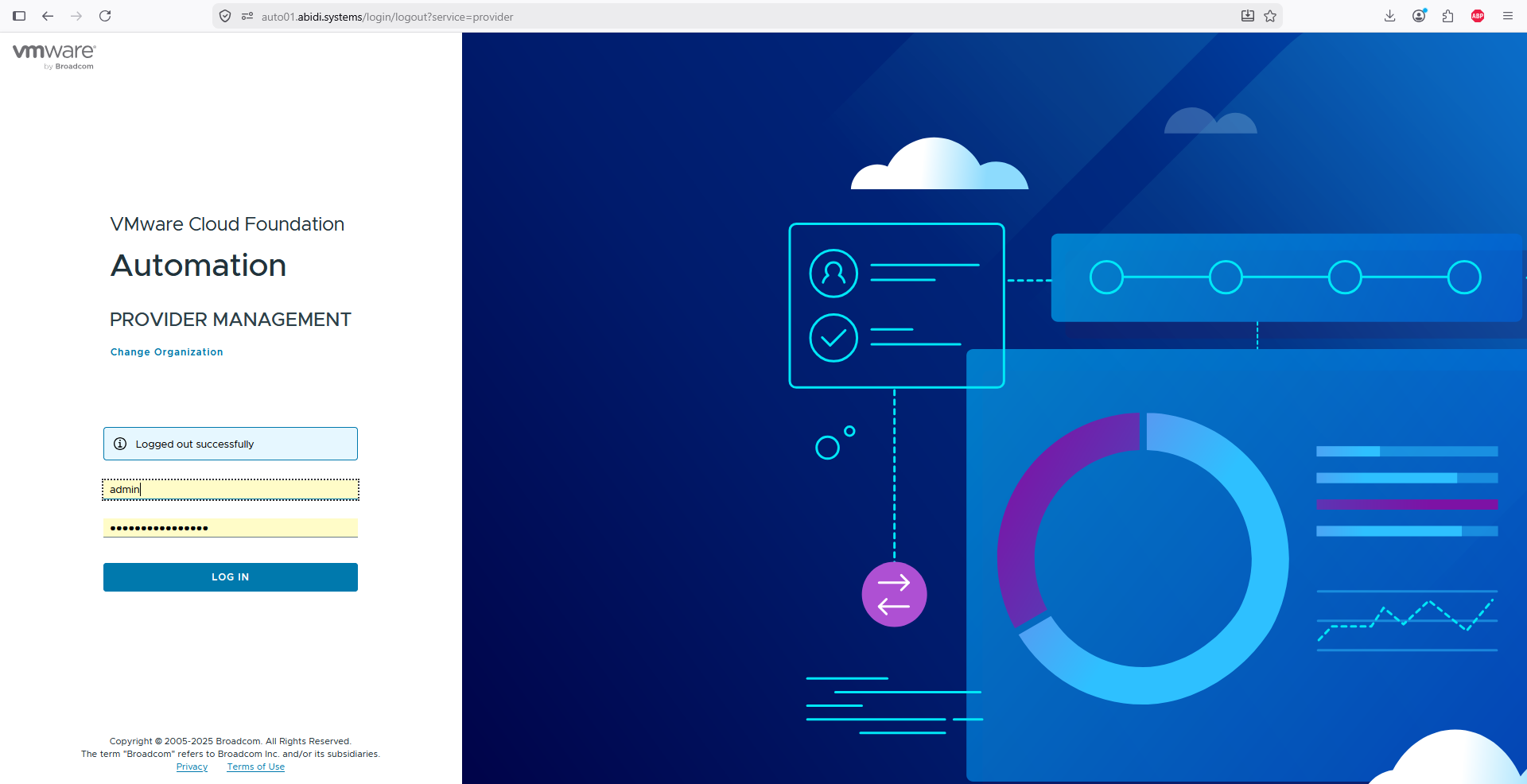
Task: Open the extensions puzzle icon
Action: 1448,16
